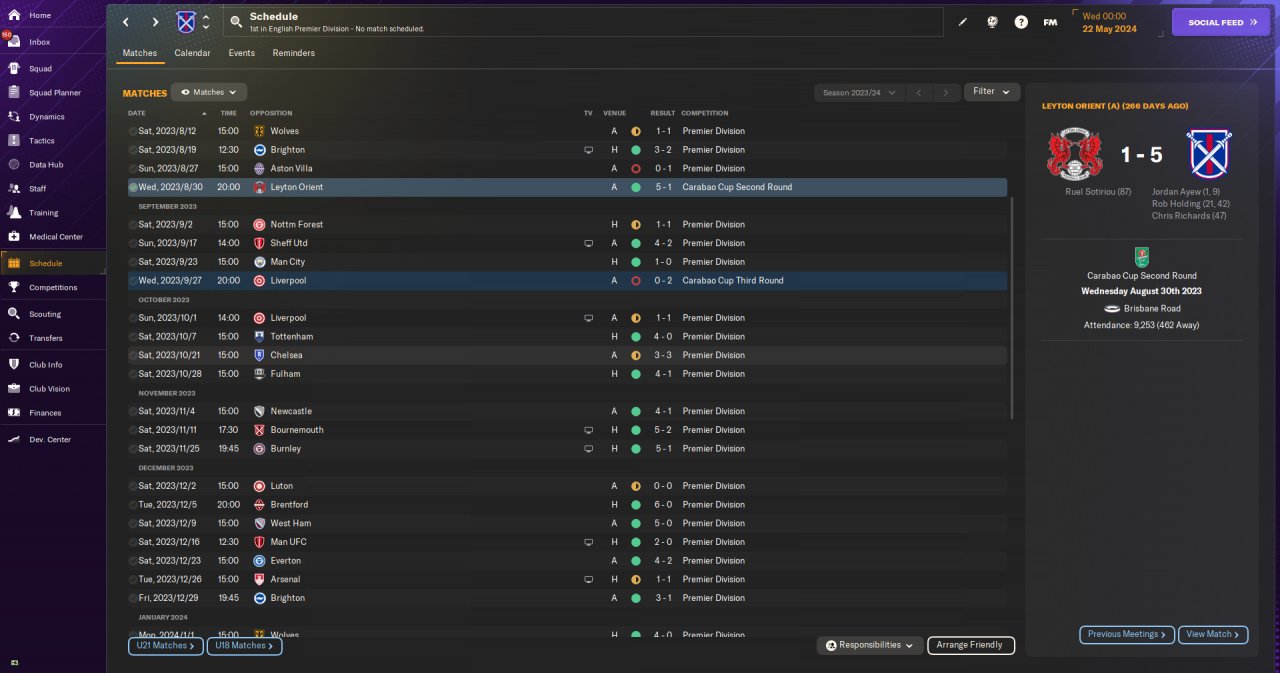Open the Matches view dropdown
Image resolution: width=1280 pixels, height=673 pixels.
coord(209,92)
